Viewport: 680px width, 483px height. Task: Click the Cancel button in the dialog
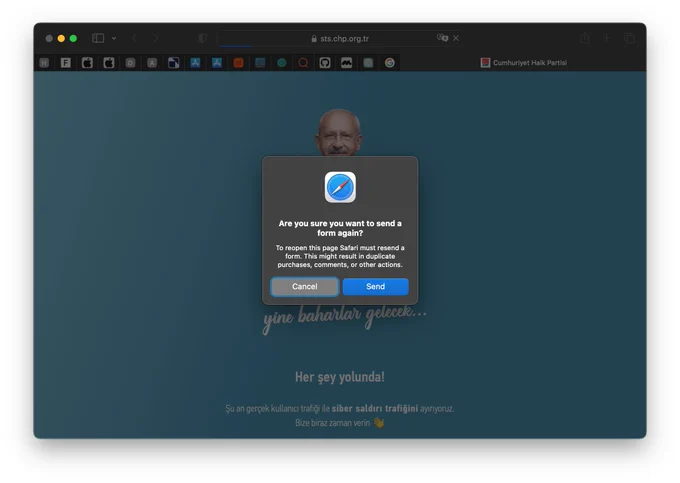tap(304, 287)
